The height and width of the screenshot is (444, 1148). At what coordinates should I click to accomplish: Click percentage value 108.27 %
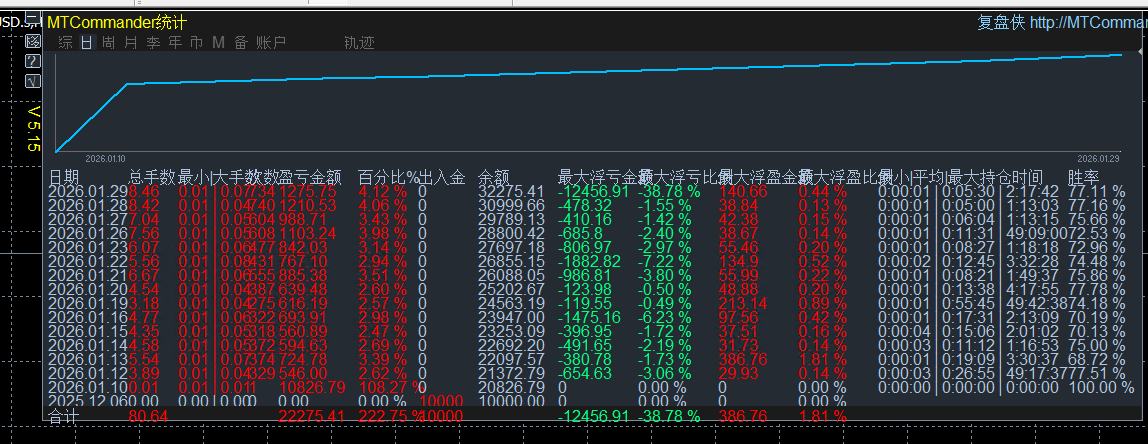pos(394,386)
